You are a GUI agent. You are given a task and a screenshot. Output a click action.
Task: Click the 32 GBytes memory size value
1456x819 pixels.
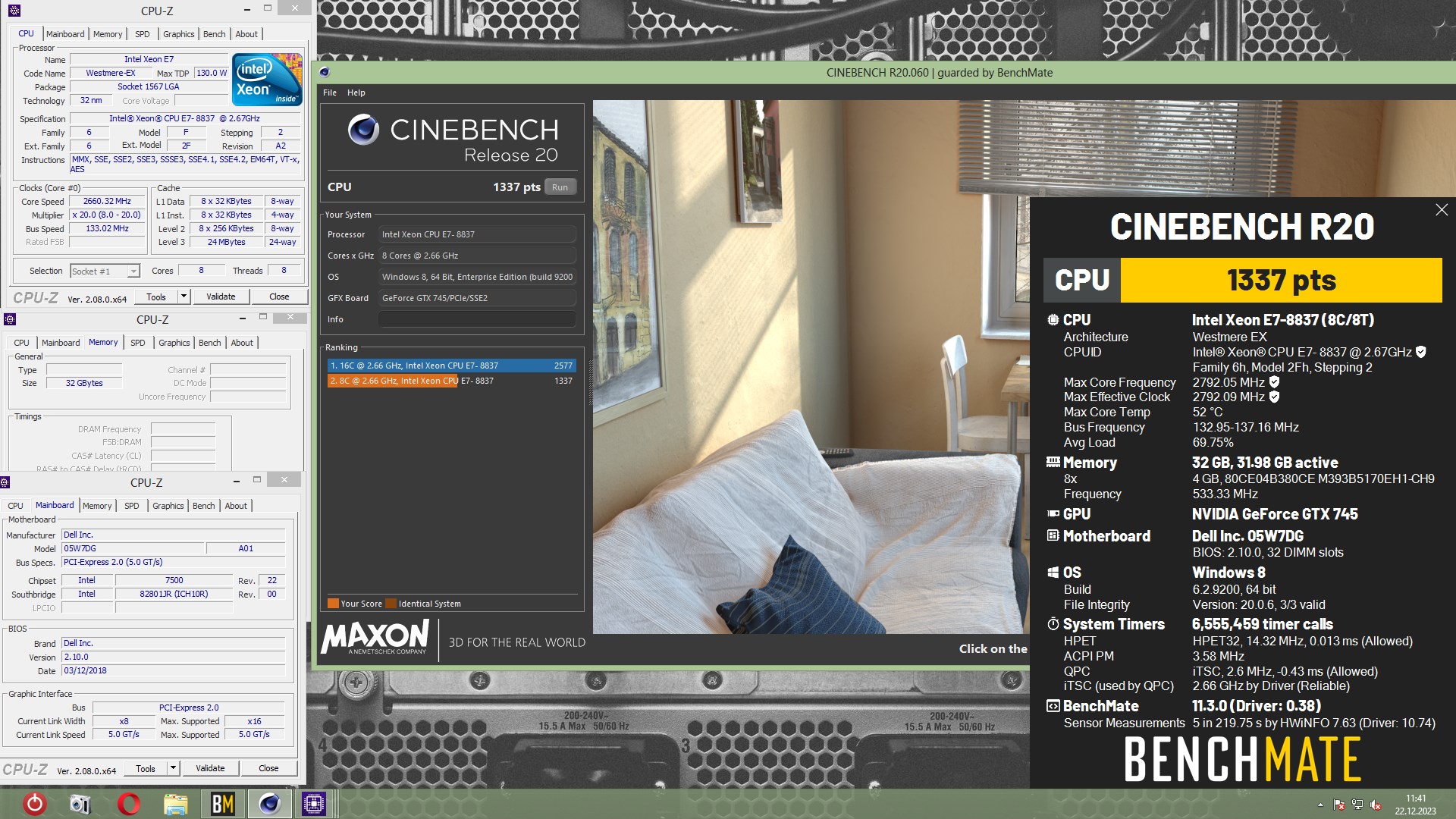[x=84, y=383]
